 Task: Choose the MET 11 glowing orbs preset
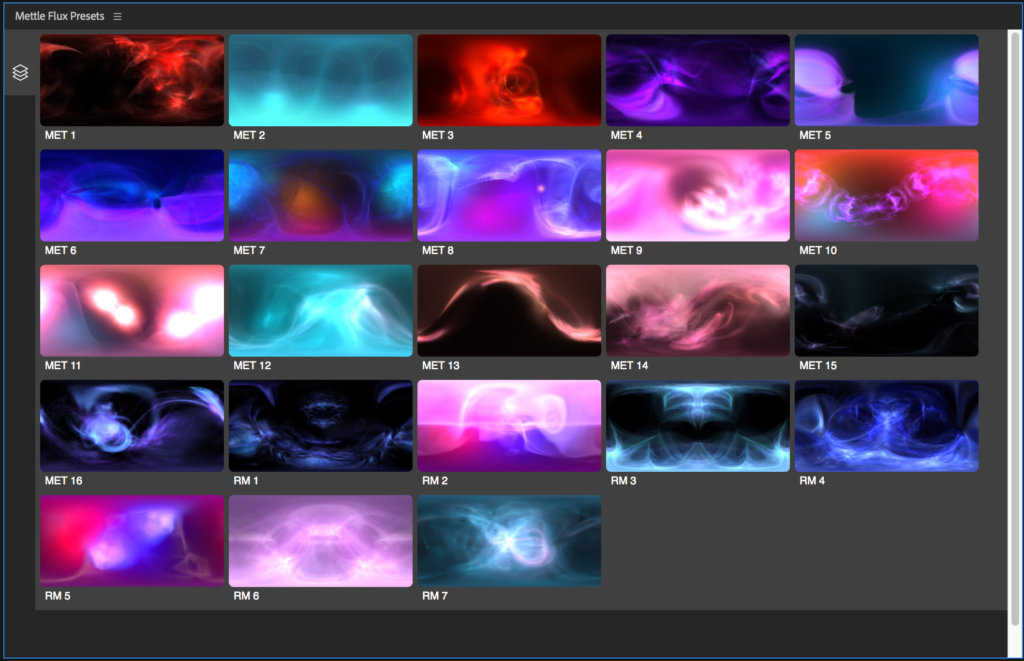coord(131,310)
